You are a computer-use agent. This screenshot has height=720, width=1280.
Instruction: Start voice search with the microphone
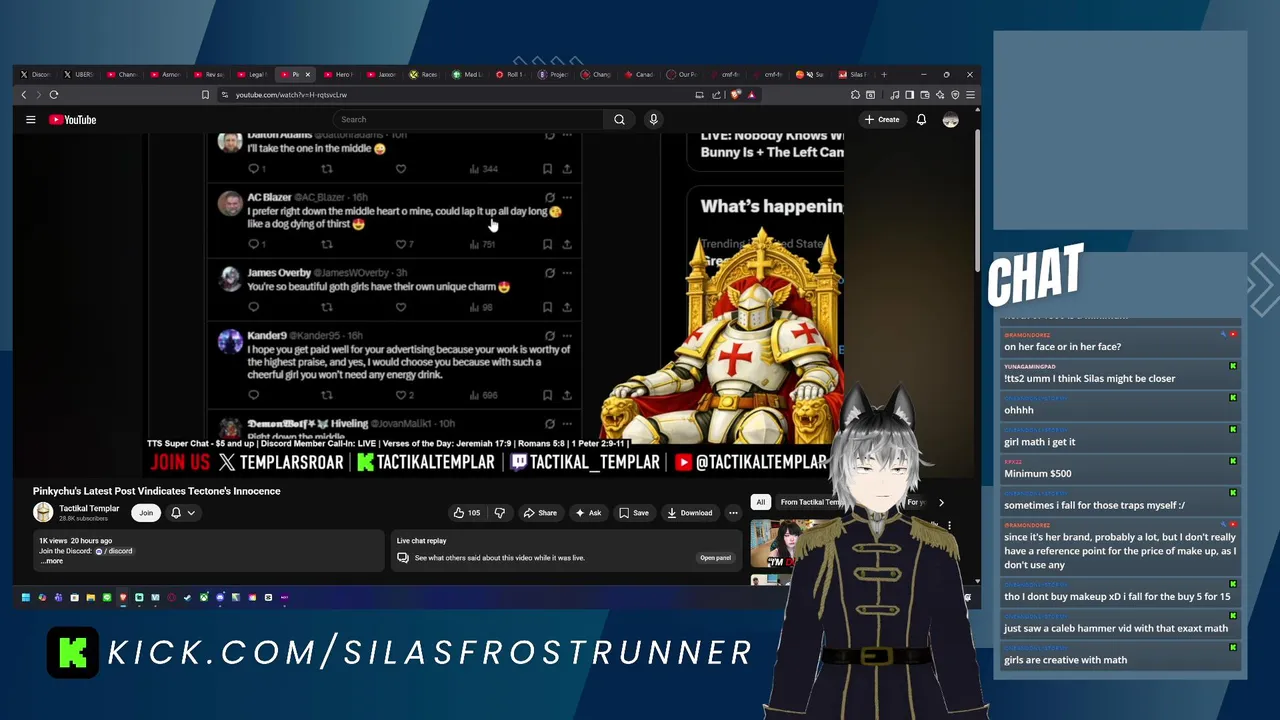coord(653,120)
